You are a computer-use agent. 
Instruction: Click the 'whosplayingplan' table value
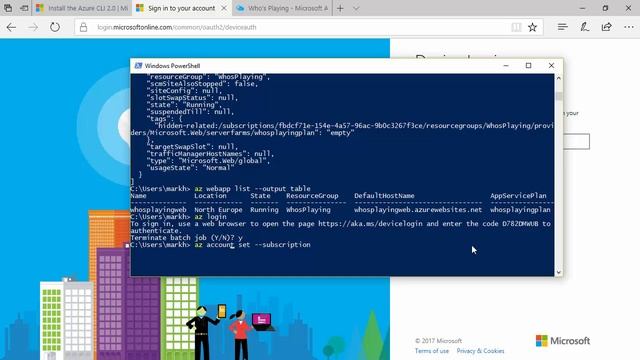pyautogui.click(x=520, y=210)
